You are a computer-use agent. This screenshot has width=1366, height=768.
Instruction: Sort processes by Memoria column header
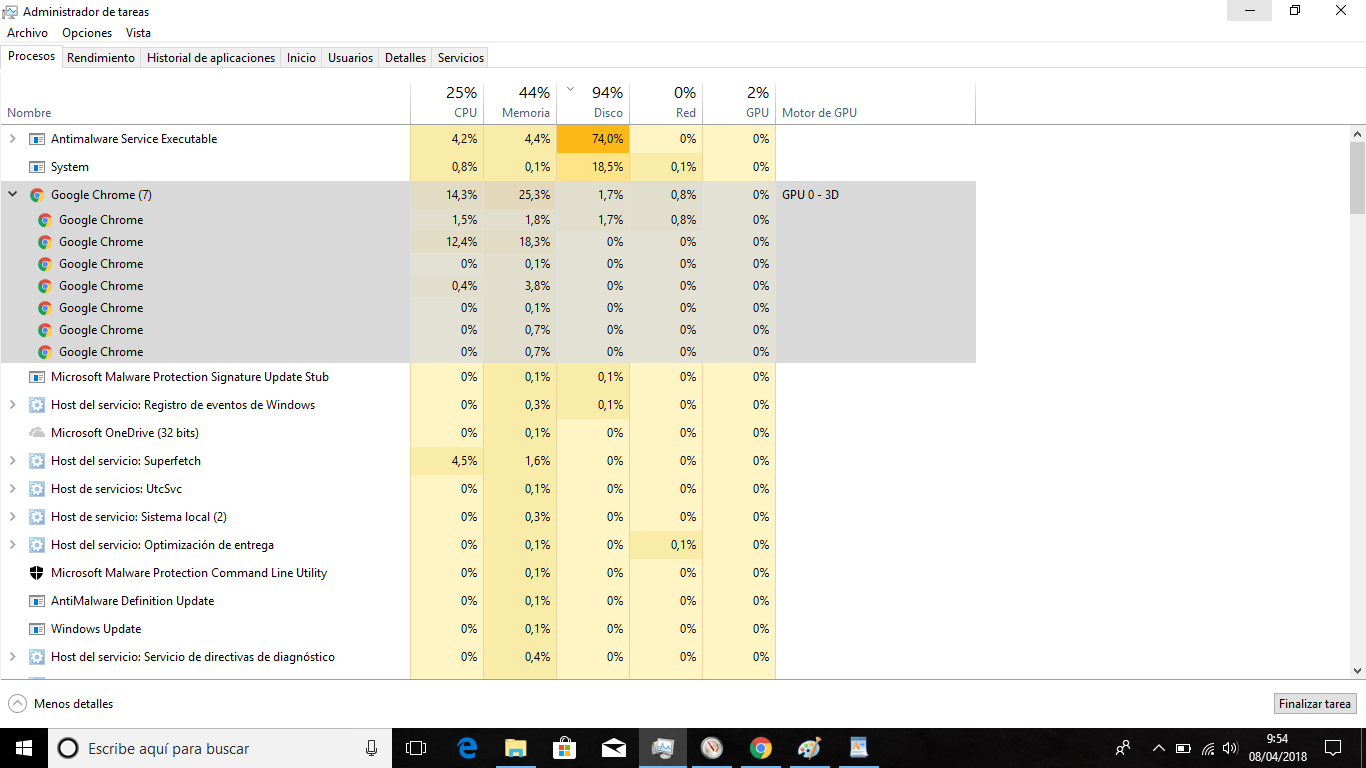point(520,103)
